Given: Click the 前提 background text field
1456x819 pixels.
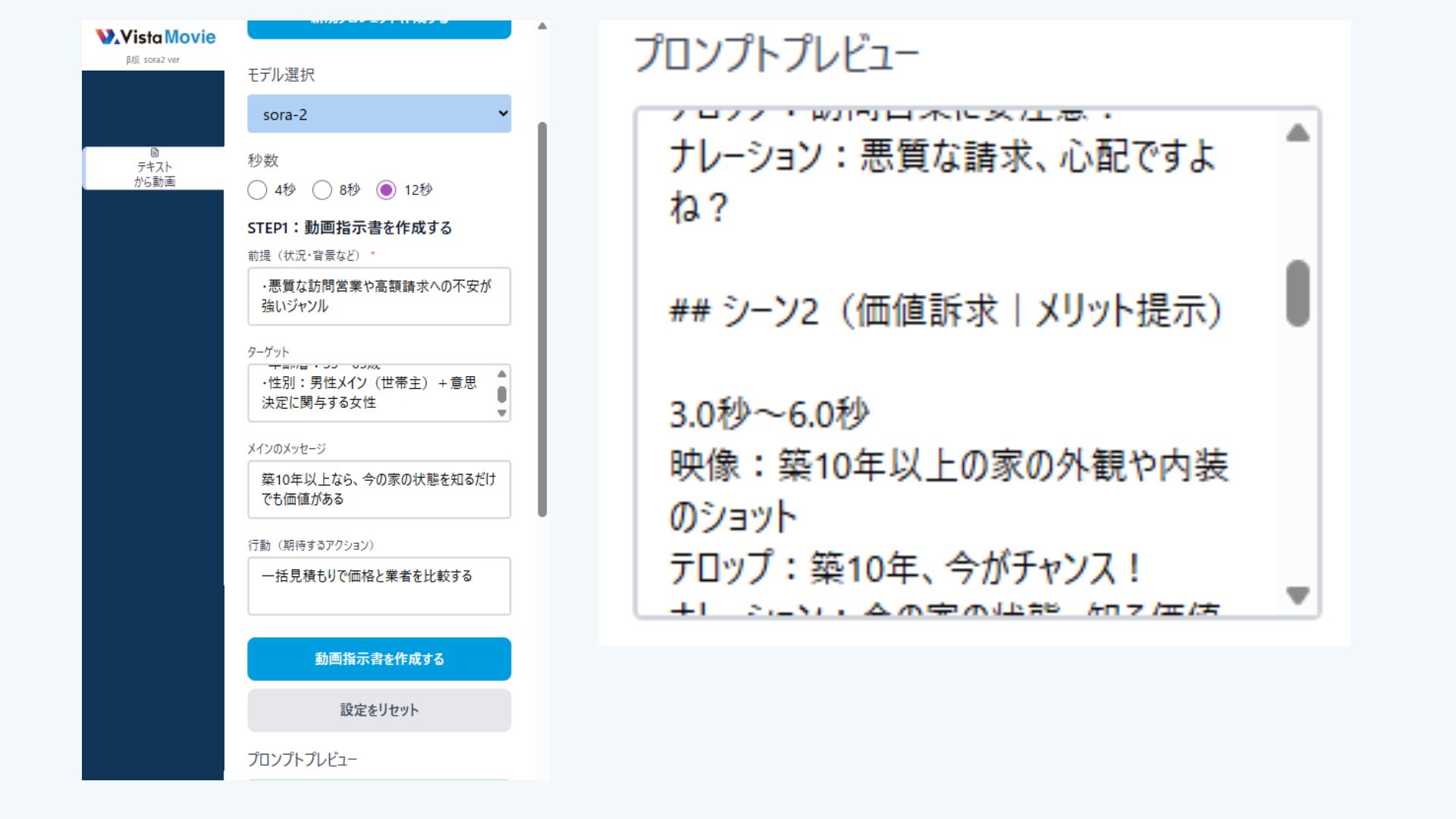Looking at the screenshot, I should pyautogui.click(x=378, y=297).
